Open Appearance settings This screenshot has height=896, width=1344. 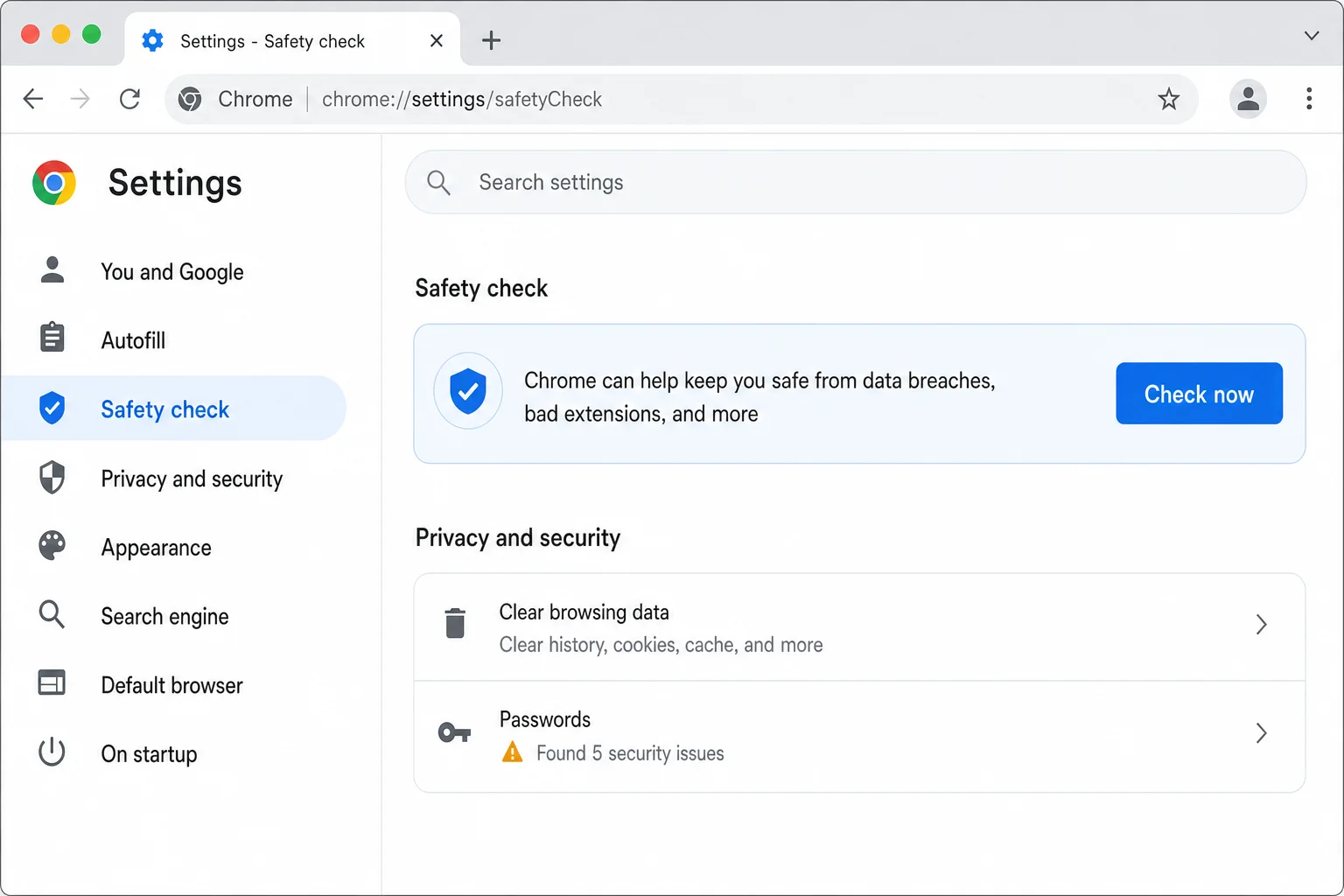click(x=175, y=548)
